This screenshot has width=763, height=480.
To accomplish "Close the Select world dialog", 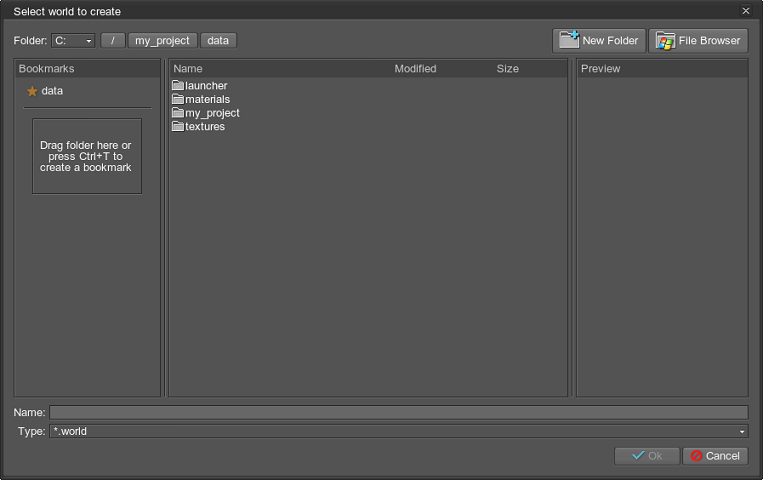I will [x=746, y=11].
